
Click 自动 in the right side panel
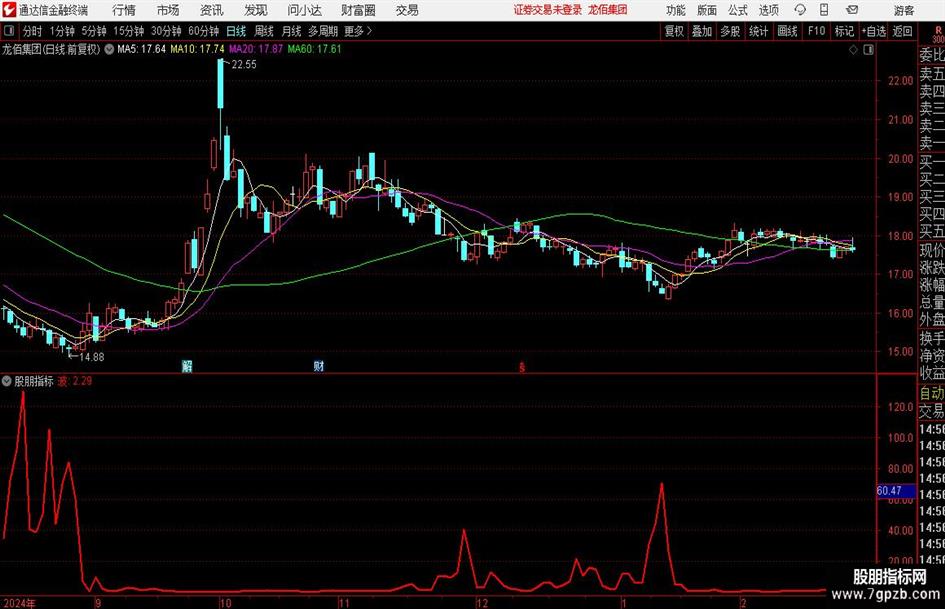pyautogui.click(x=932, y=394)
